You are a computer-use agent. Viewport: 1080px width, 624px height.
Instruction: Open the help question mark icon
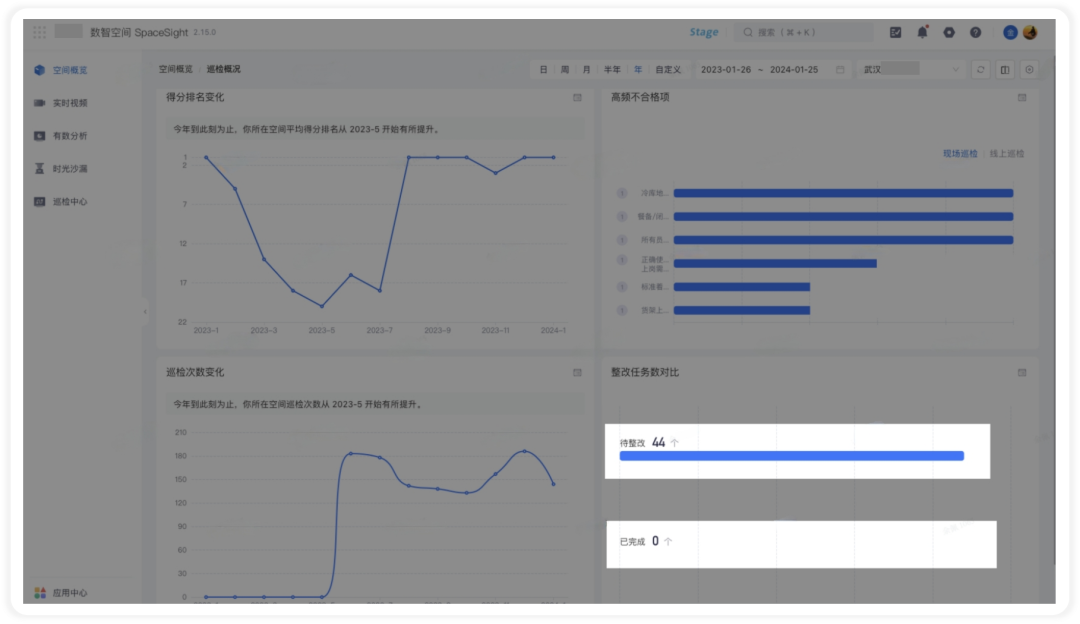pyautogui.click(x=975, y=32)
